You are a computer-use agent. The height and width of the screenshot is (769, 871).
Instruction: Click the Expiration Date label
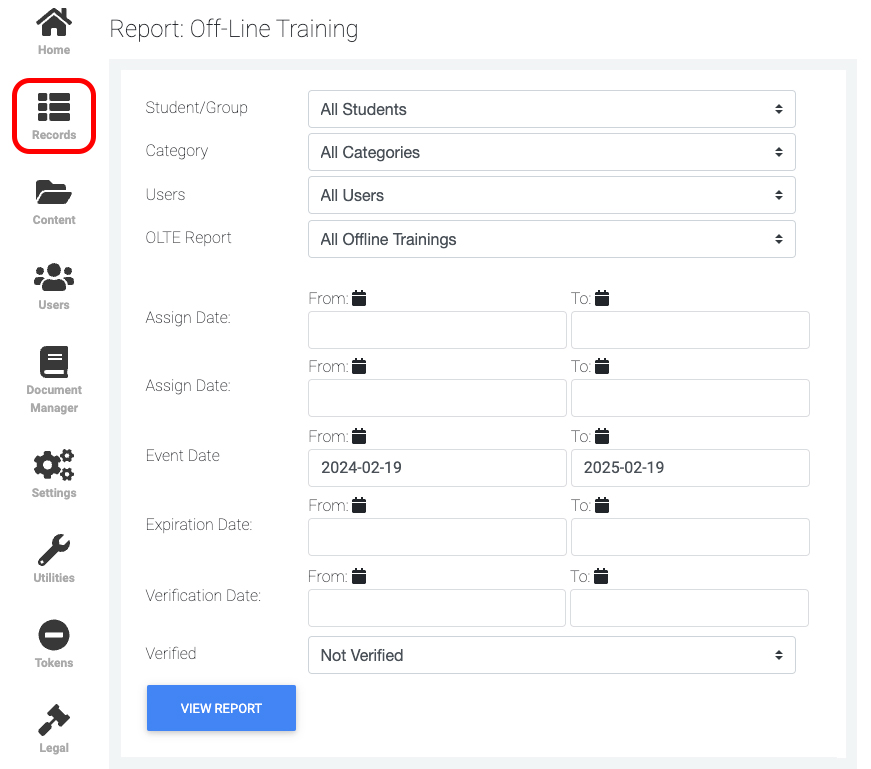pyautogui.click(x=199, y=525)
